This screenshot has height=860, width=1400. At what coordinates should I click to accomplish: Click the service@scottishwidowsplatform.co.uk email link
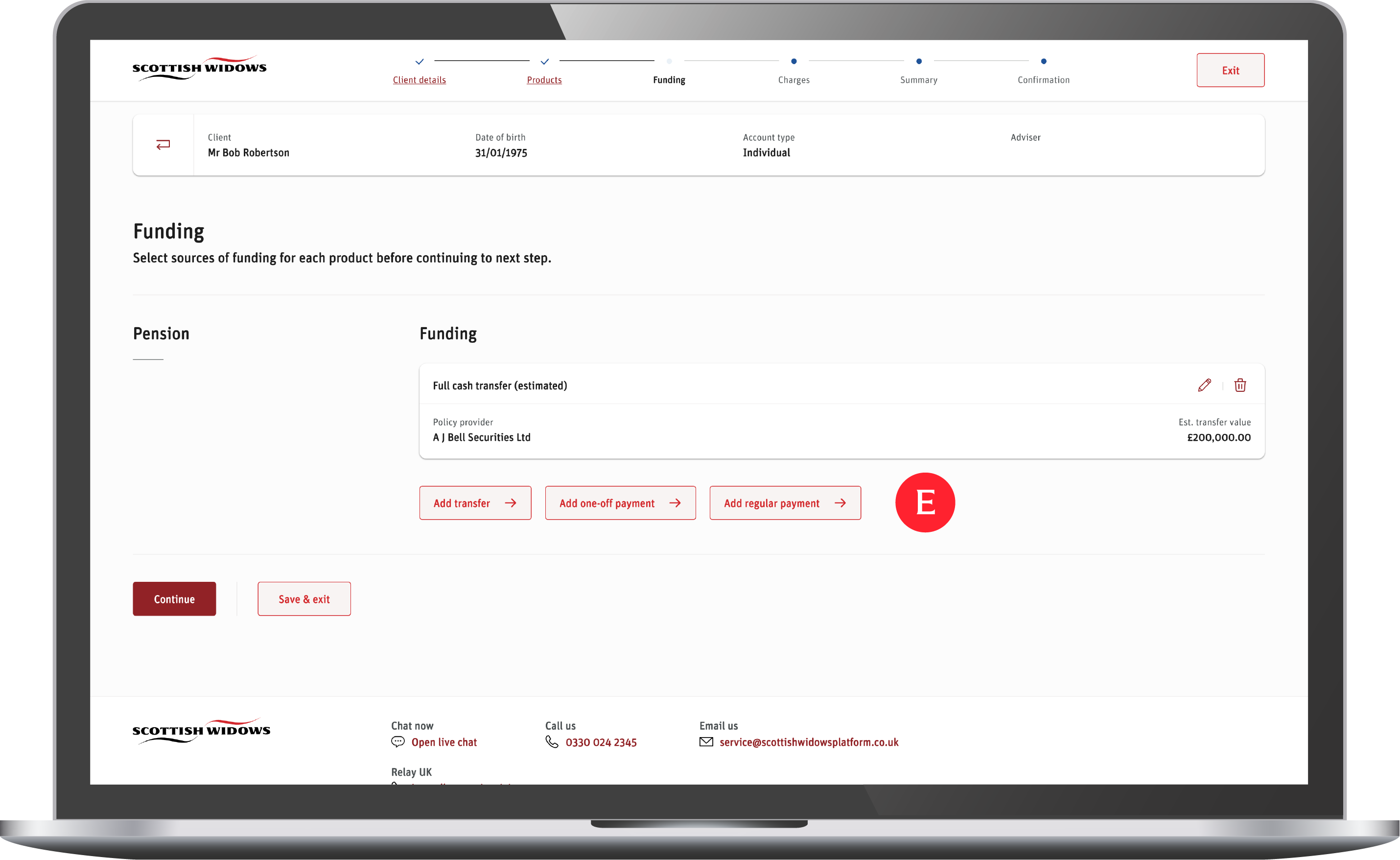(809, 742)
